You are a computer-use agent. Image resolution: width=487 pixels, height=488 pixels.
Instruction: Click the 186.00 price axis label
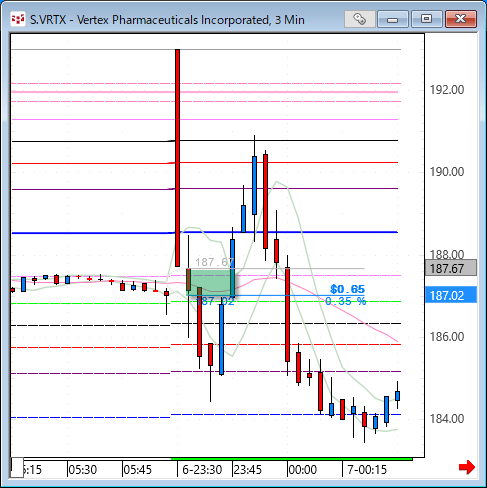[x=447, y=337]
